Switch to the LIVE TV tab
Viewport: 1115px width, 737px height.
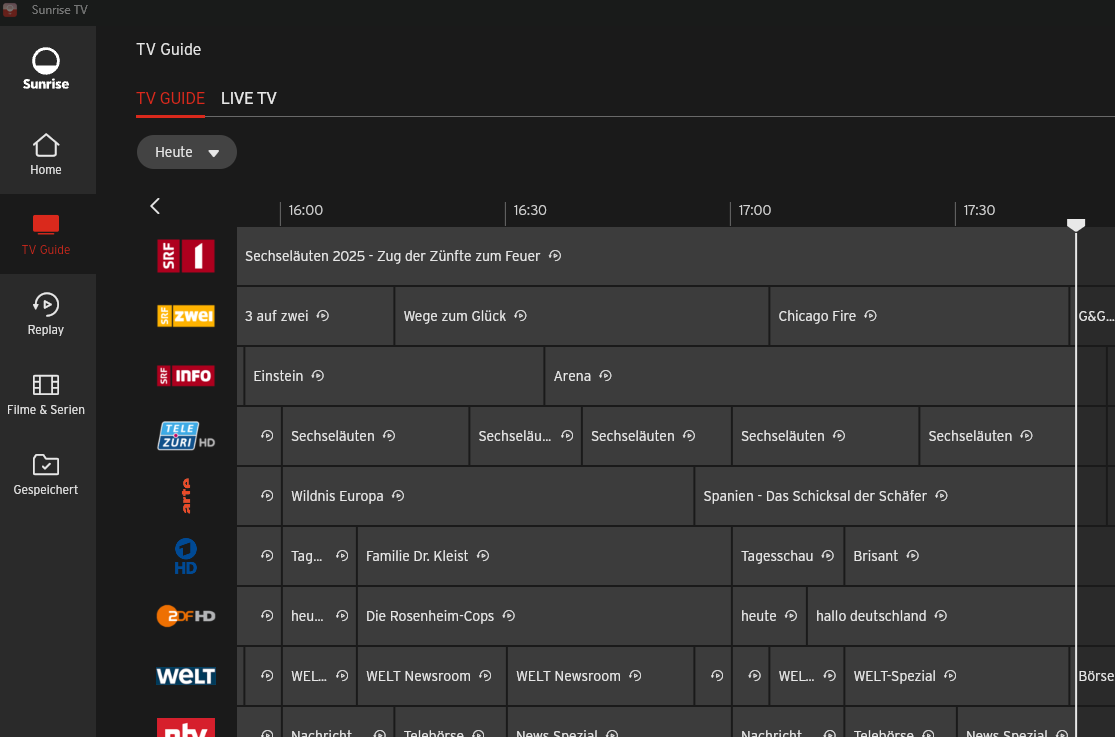pos(249,98)
